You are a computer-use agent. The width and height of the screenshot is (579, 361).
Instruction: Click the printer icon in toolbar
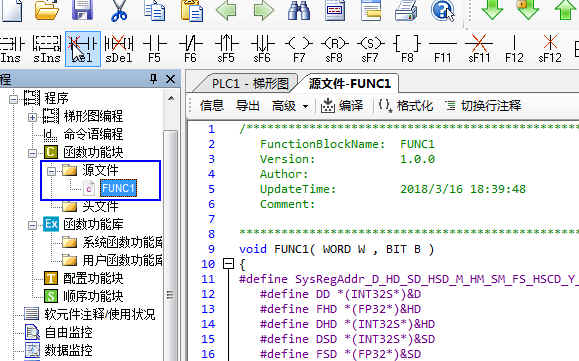click(406, 10)
